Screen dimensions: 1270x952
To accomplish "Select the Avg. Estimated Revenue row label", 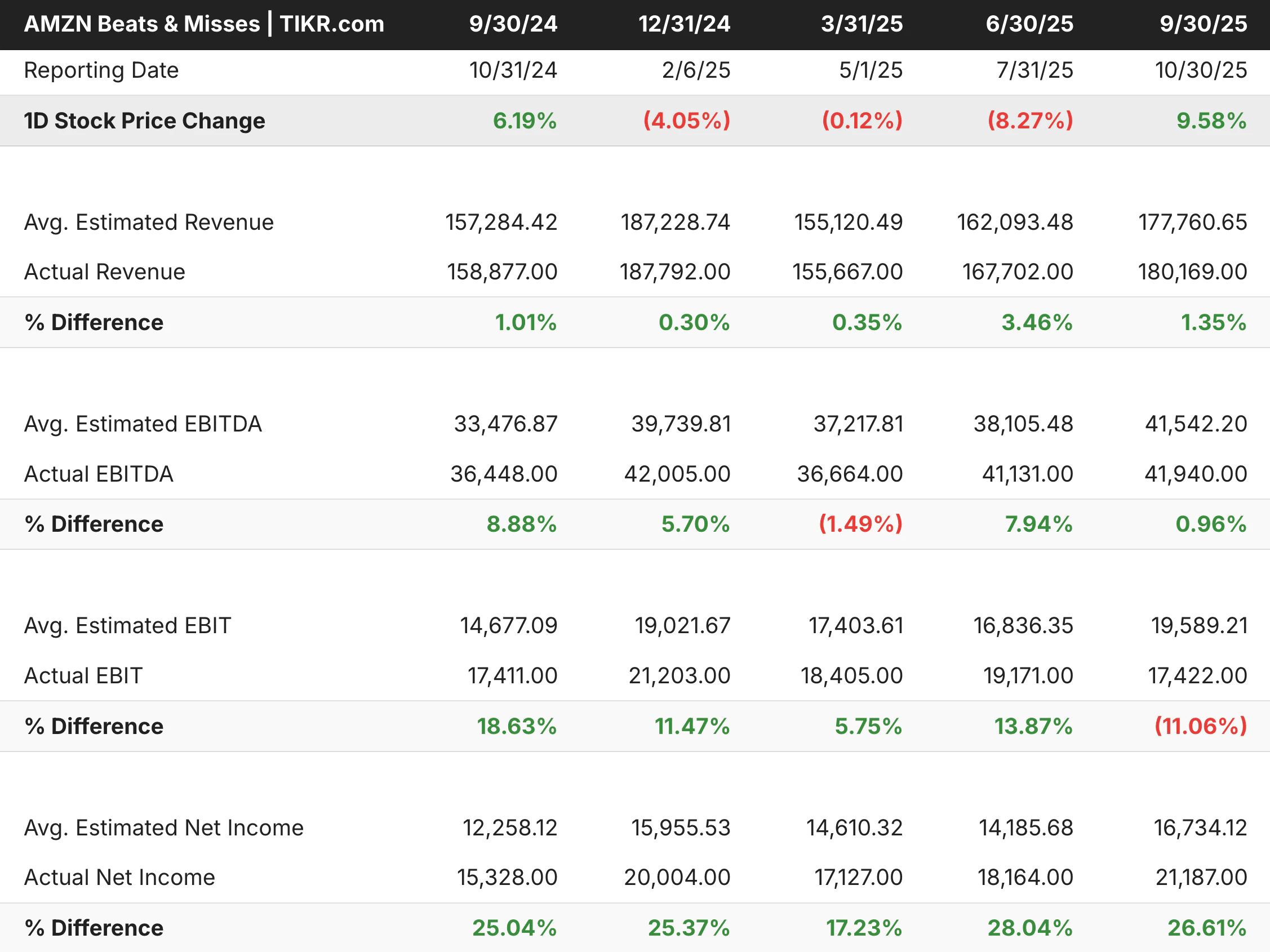I will (x=149, y=223).
